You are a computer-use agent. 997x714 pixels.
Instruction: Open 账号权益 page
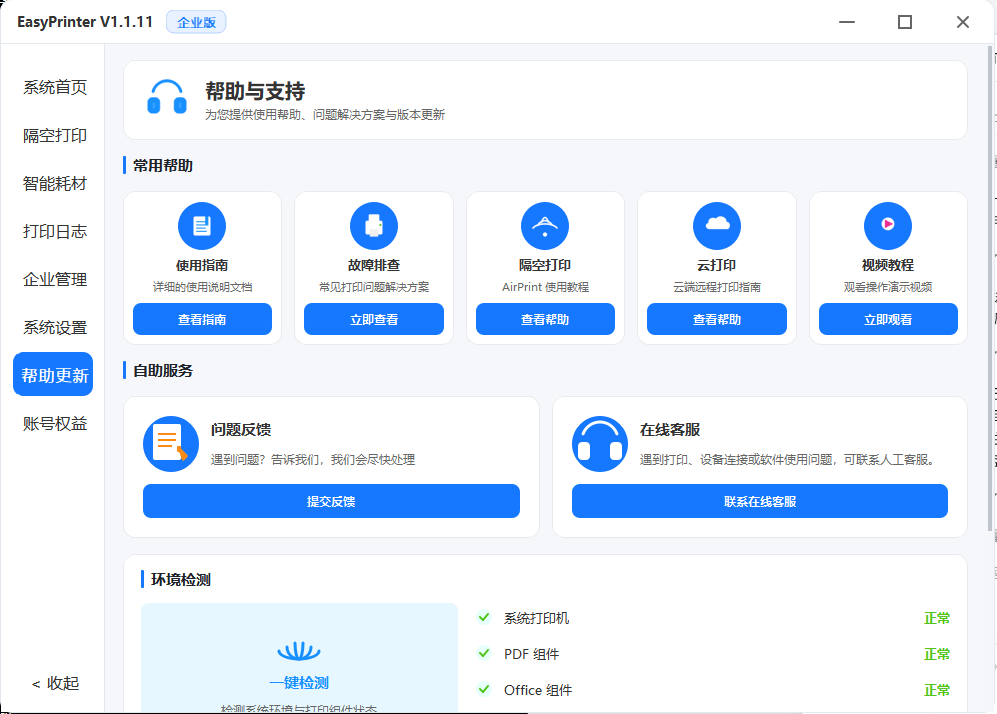click(x=55, y=423)
